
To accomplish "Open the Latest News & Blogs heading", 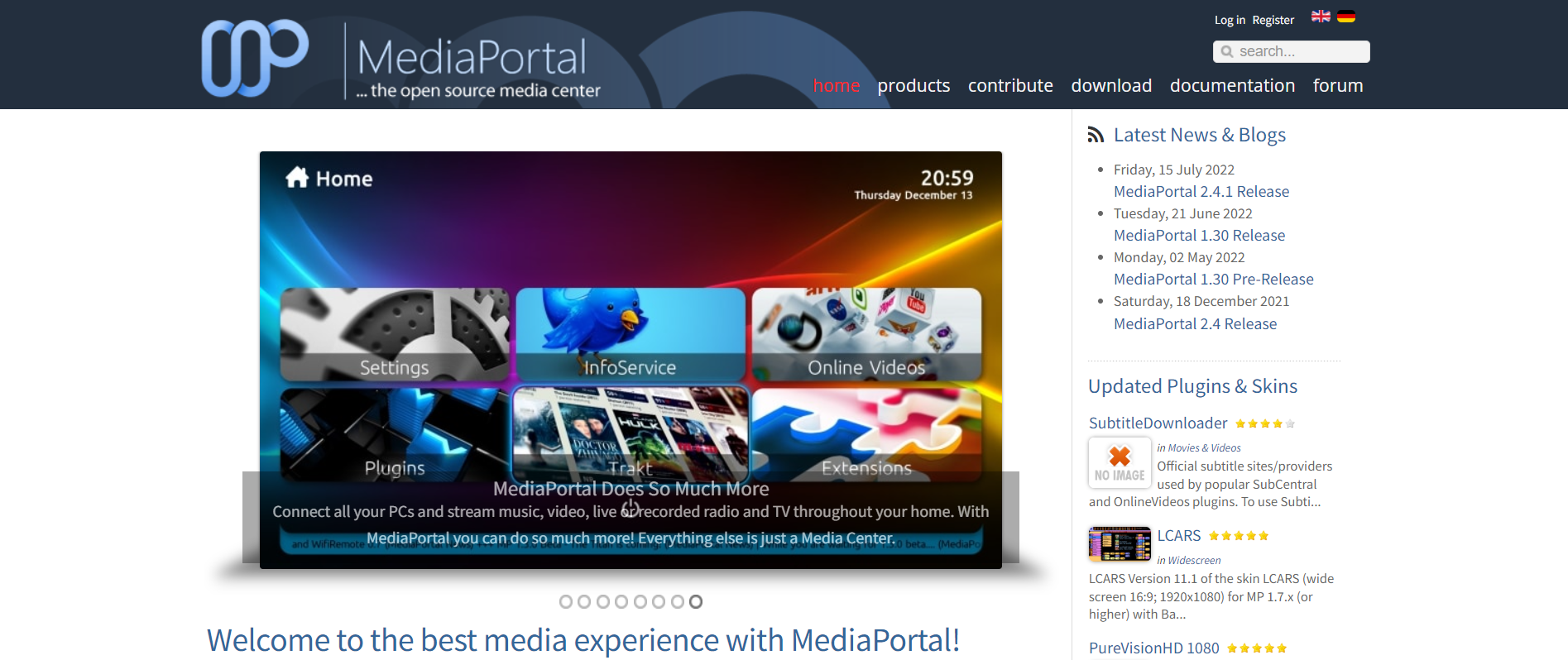I will [1199, 135].
